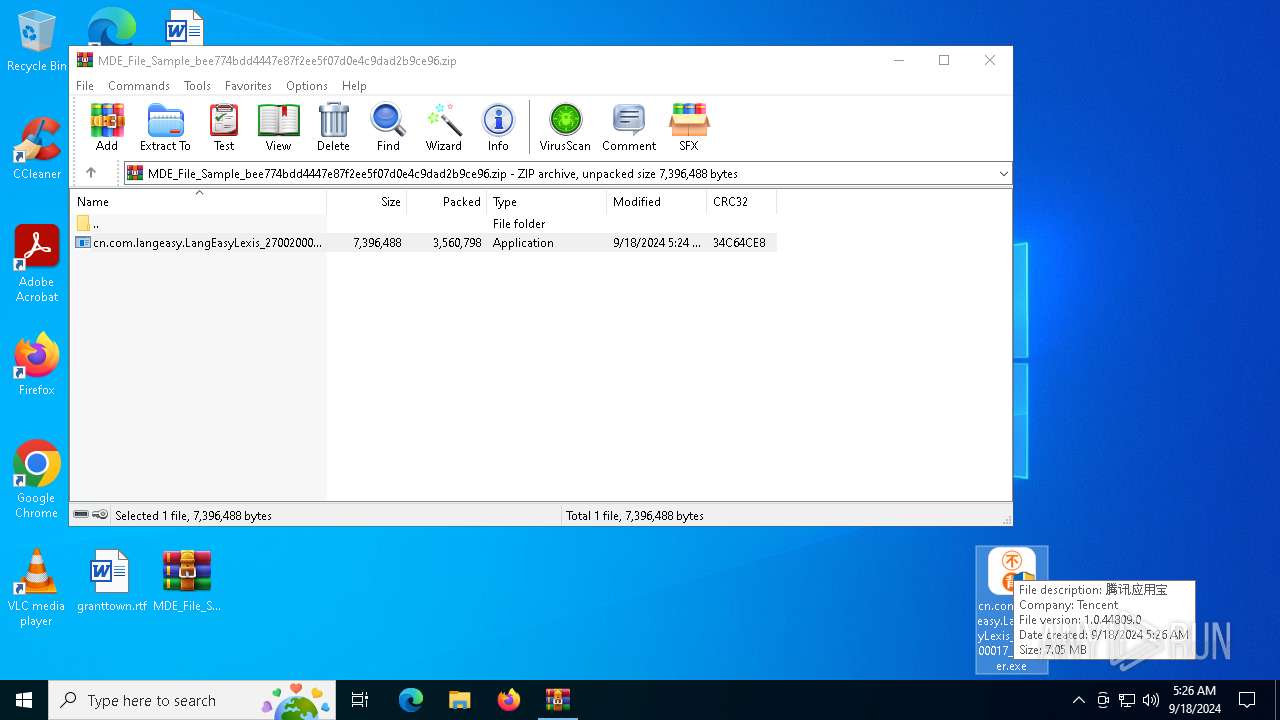
Task: Click the Delete trash icon
Action: point(333,127)
